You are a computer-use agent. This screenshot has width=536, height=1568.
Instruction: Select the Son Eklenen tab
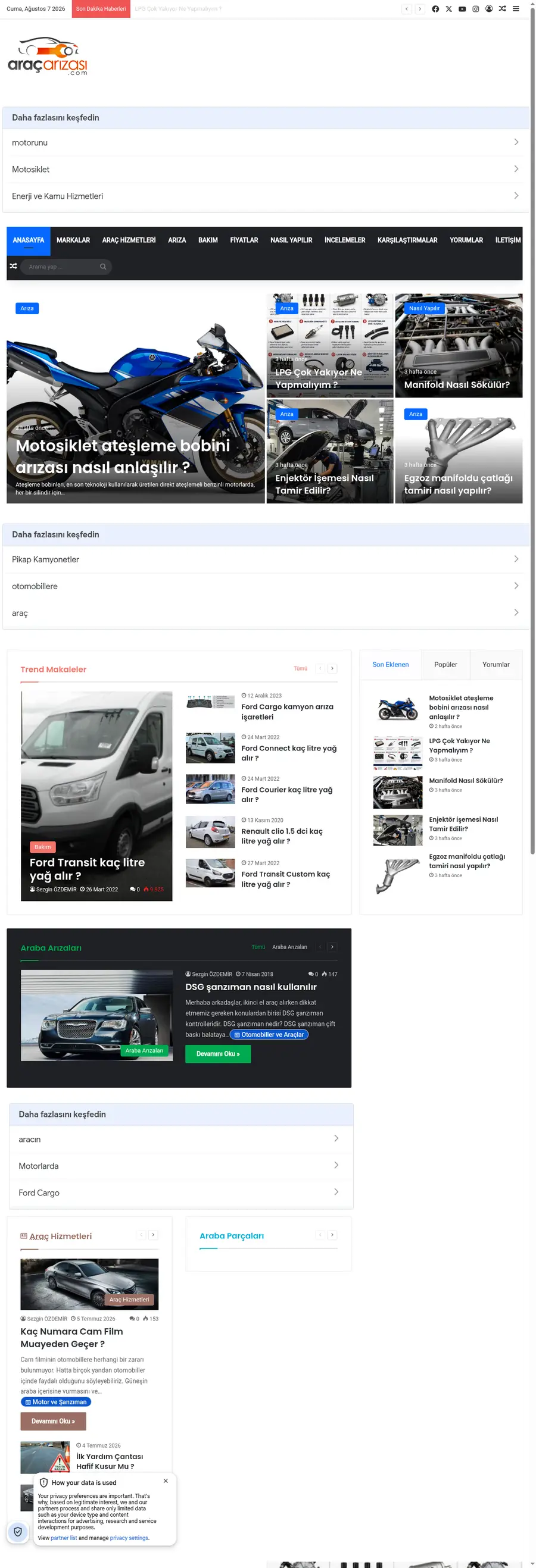[391, 665]
